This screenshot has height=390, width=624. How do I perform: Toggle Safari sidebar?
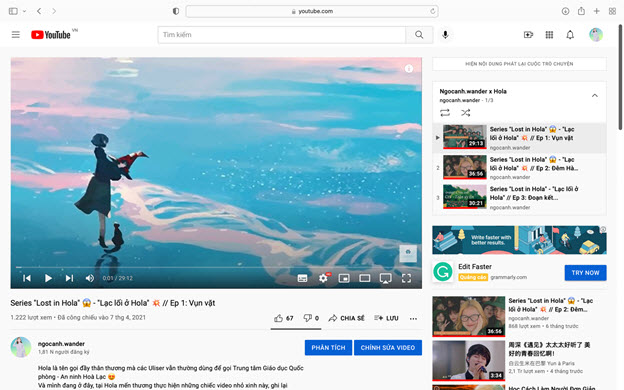click(13, 11)
